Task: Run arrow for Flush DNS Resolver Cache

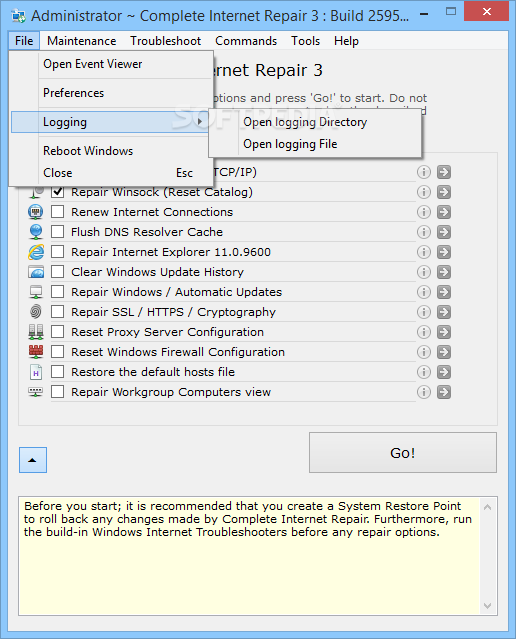Action: [444, 232]
